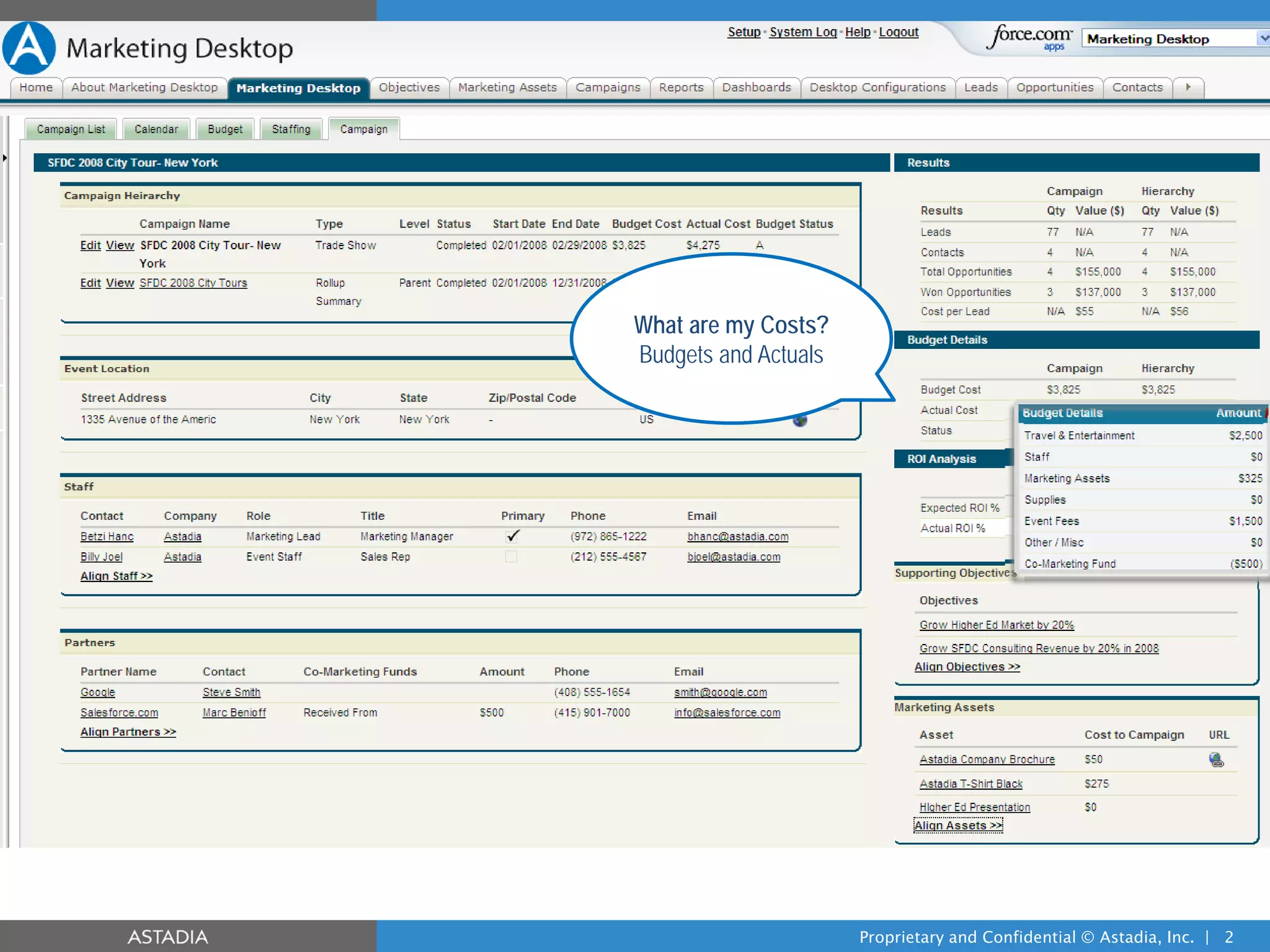Screen dimensions: 1270x952
Task: Open Astadia T-Shirt Black asset
Action: [971, 784]
